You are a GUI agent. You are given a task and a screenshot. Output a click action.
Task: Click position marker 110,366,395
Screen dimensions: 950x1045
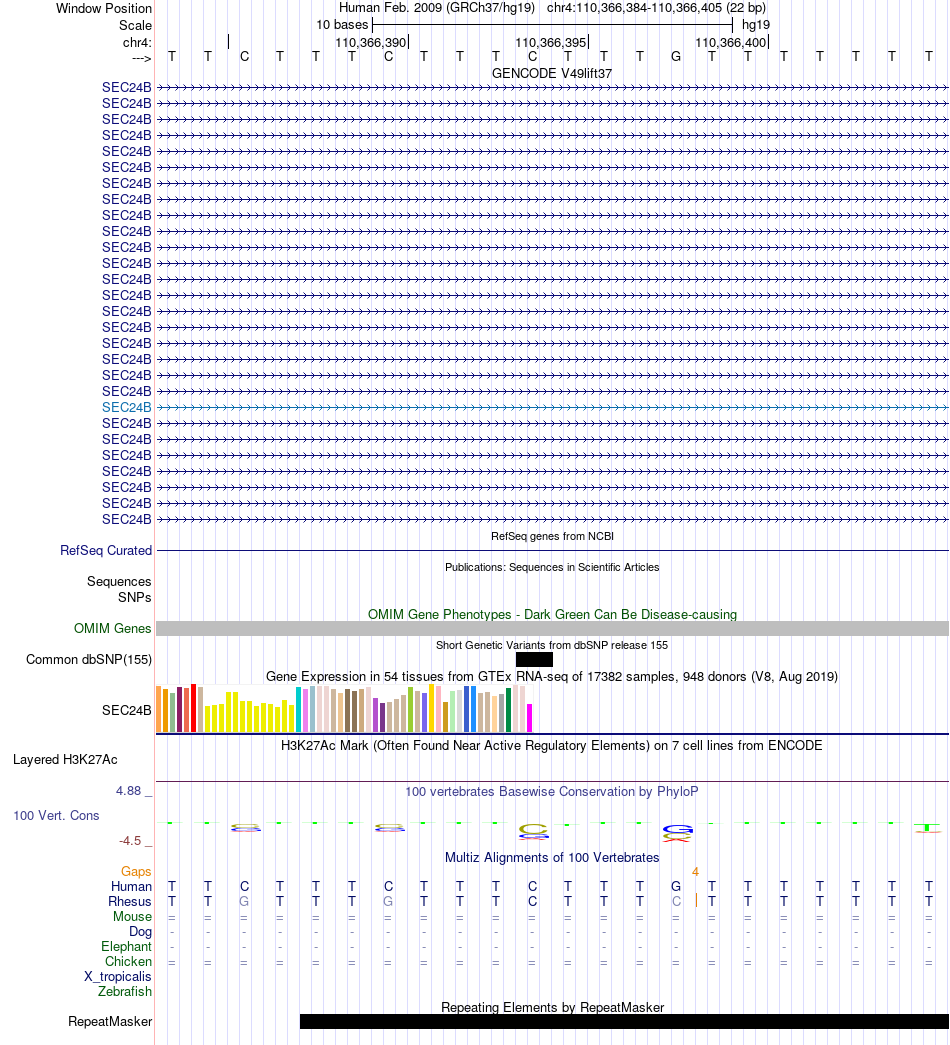point(551,43)
